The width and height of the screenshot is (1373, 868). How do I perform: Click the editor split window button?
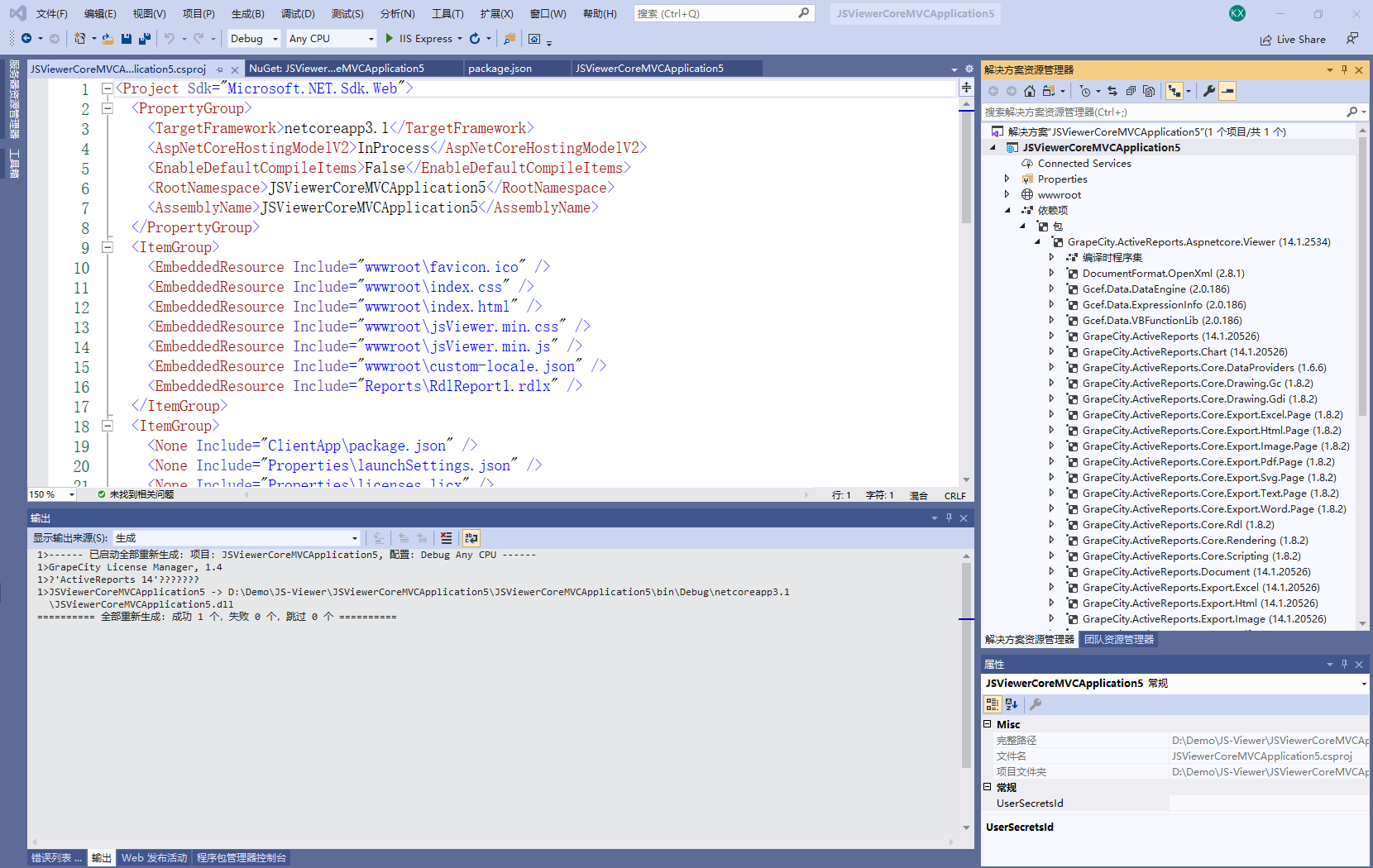[966, 88]
